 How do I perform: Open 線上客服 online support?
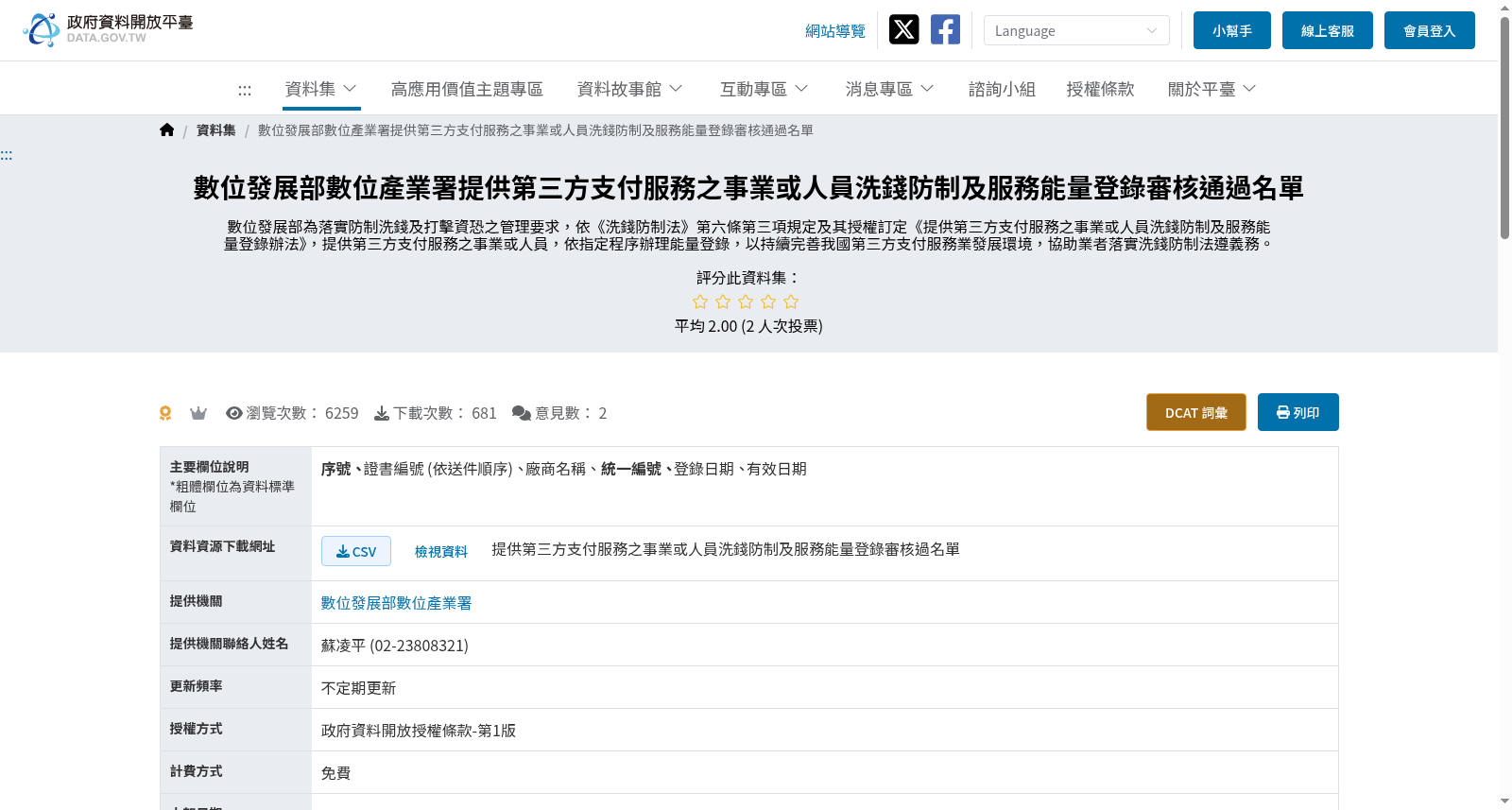tap(1328, 30)
